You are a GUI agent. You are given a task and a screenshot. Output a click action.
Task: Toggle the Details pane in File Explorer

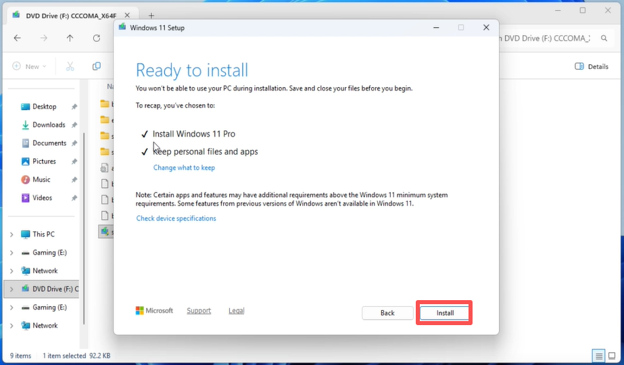pyautogui.click(x=591, y=66)
